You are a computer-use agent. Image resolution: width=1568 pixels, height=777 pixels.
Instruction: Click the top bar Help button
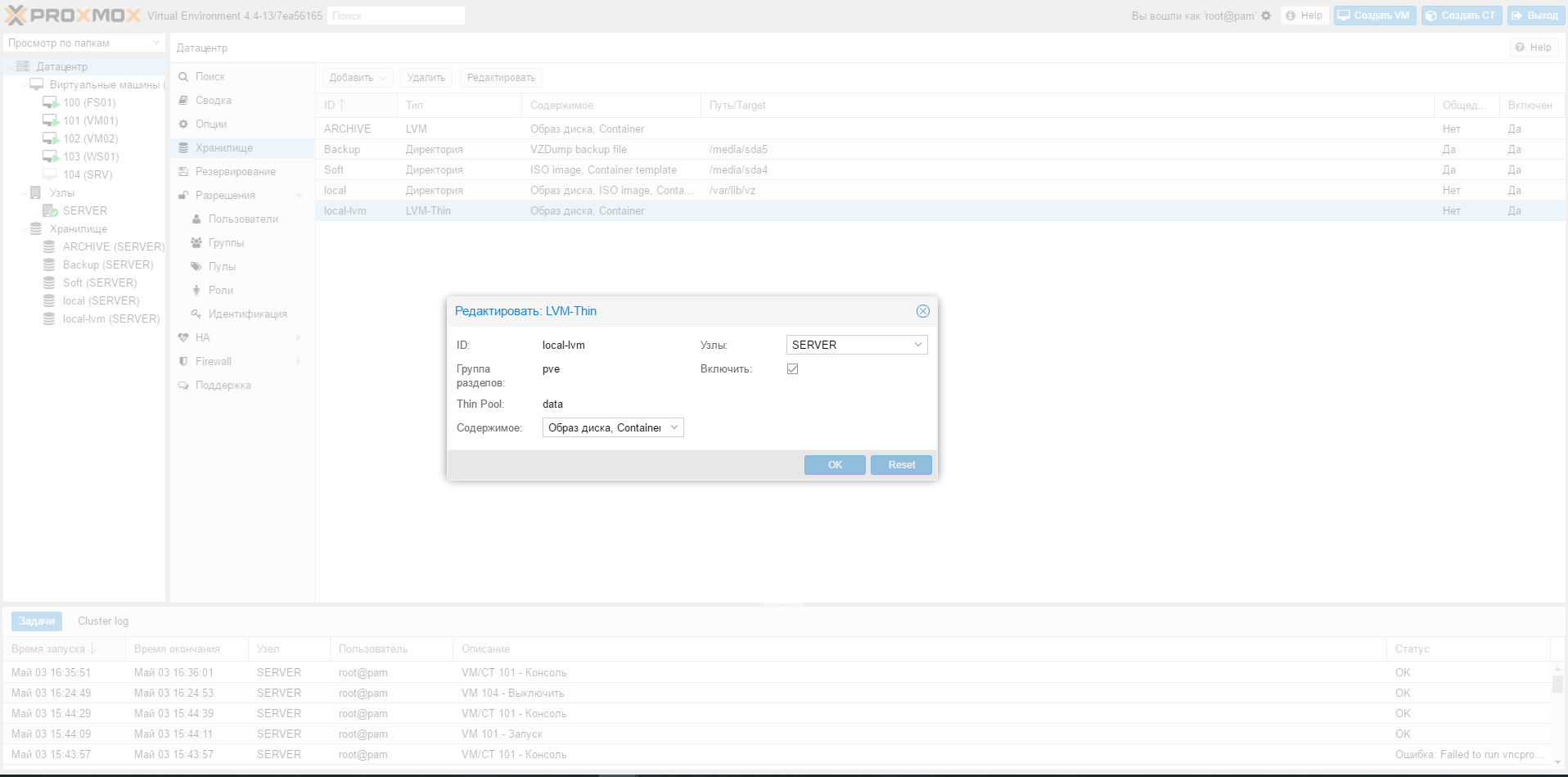1304,16
